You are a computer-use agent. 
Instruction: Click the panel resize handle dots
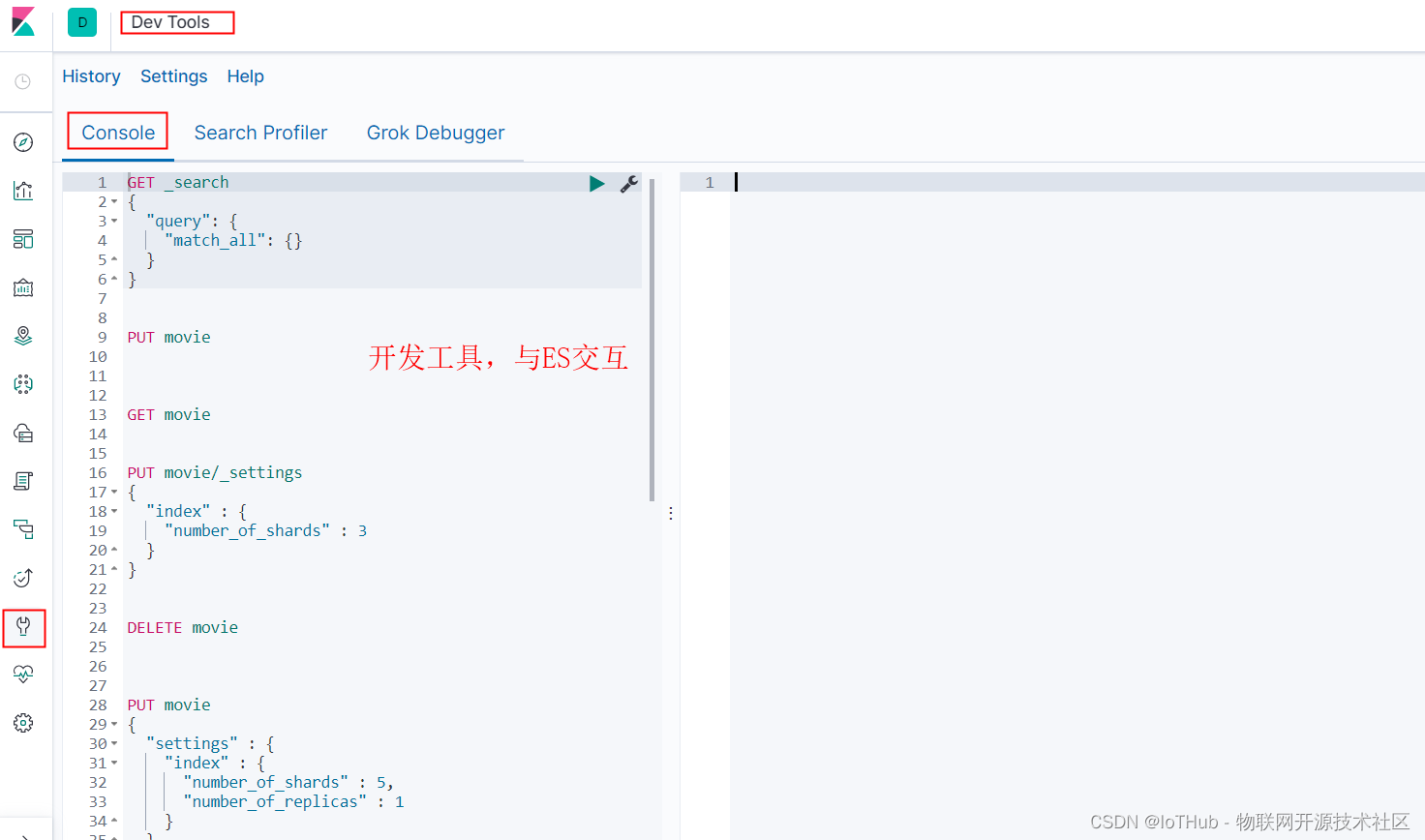pos(670,513)
